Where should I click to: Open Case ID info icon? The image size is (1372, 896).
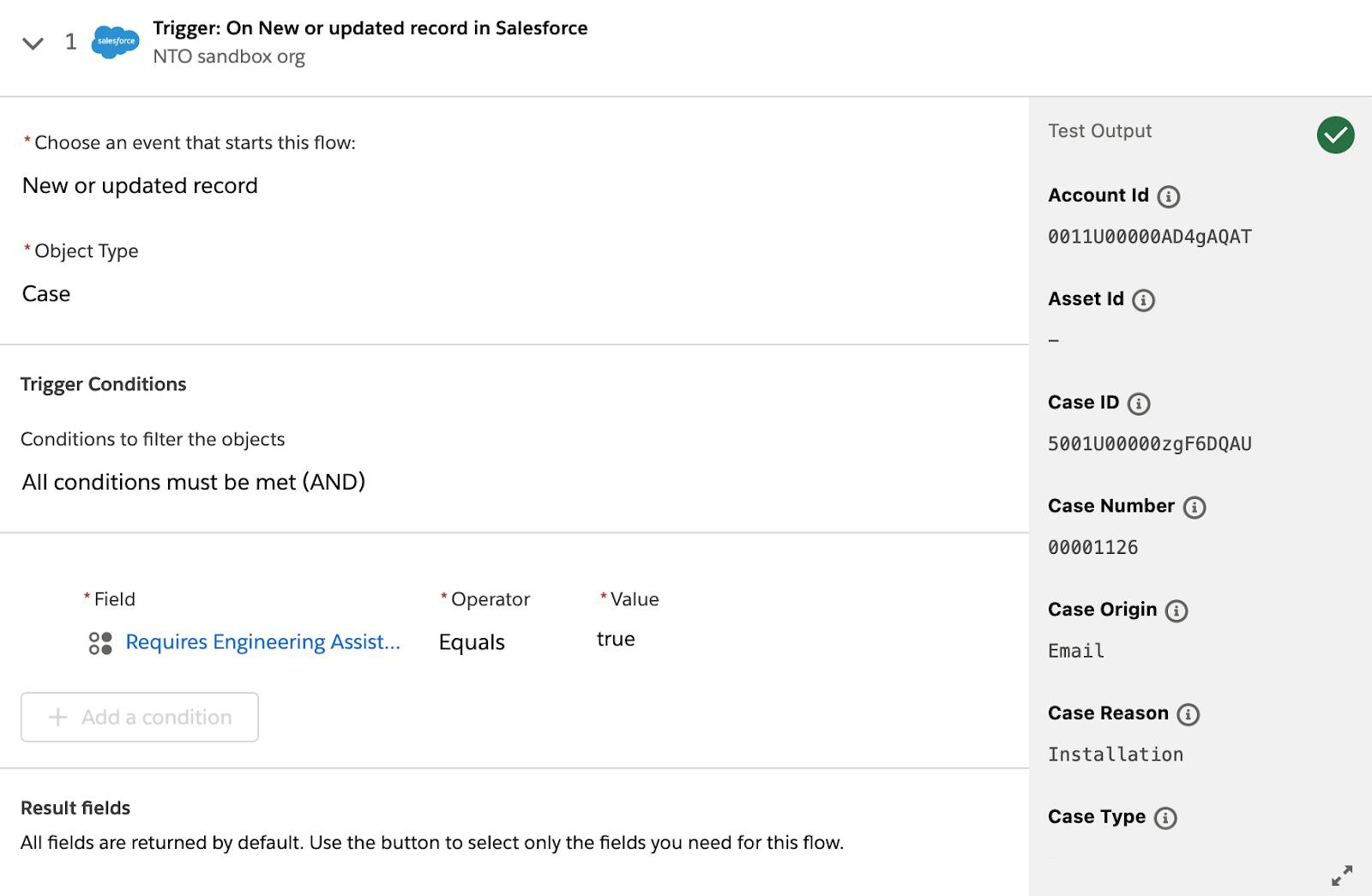click(1139, 404)
